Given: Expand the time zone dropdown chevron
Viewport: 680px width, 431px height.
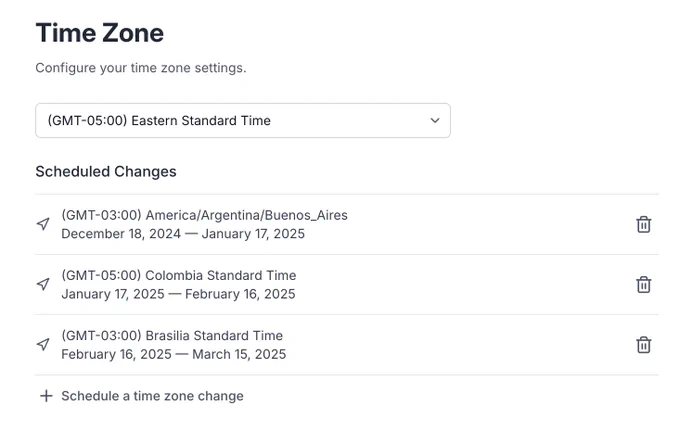Looking at the screenshot, I should coord(435,121).
